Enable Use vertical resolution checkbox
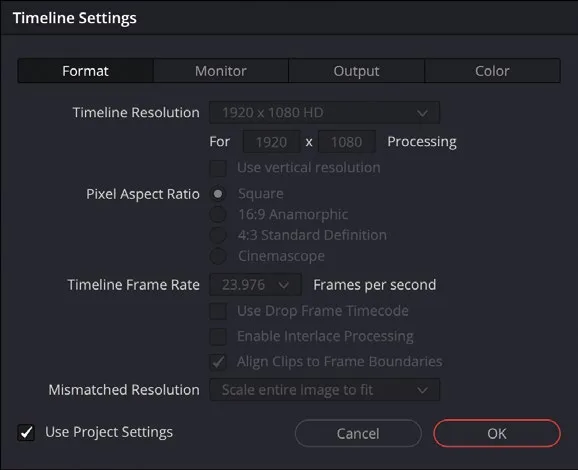This screenshot has width=578, height=470. (x=218, y=168)
